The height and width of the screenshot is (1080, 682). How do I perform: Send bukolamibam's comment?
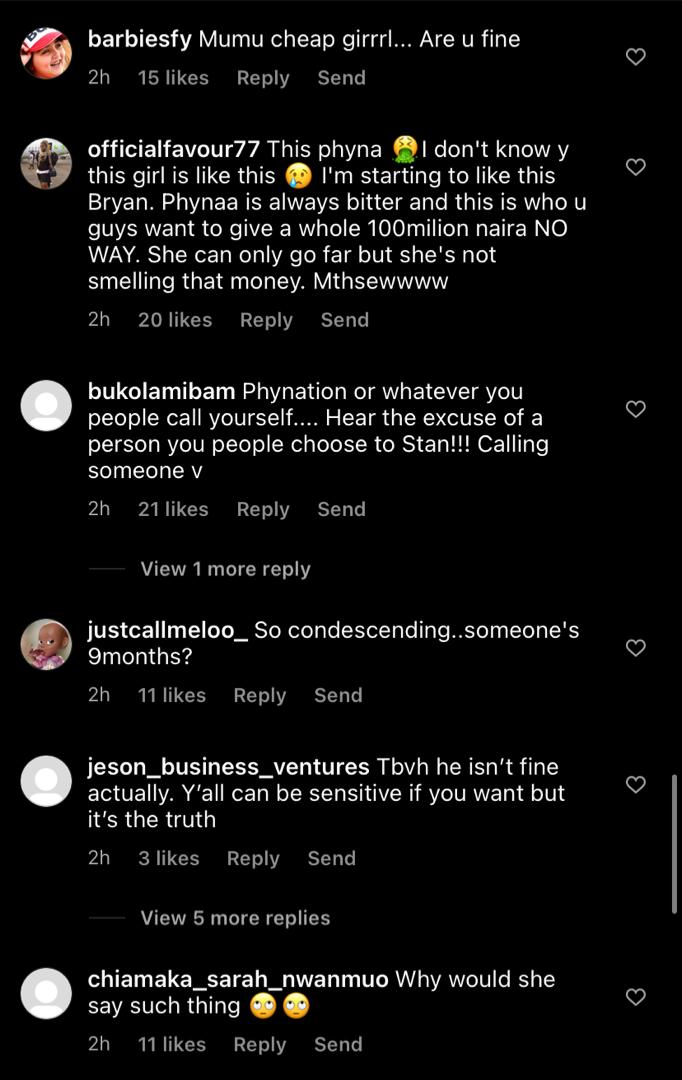(x=341, y=509)
